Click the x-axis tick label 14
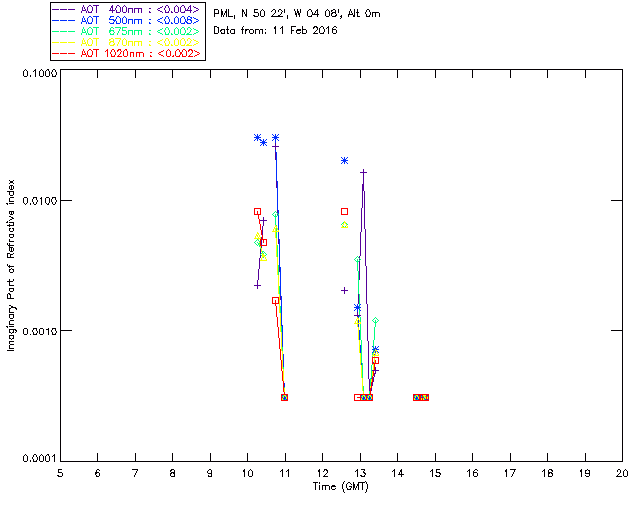Screen dimensions: 640x512 point(398,473)
